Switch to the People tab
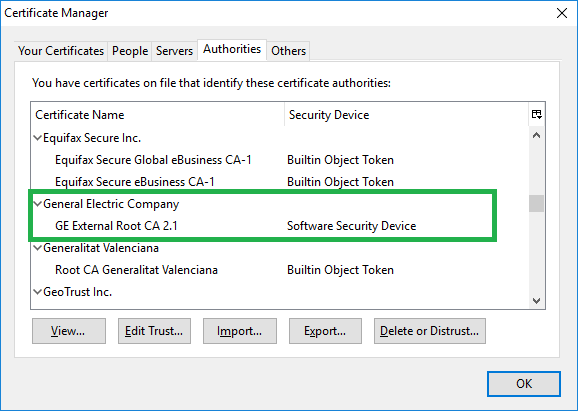This screenshot has width=578, height=411. 130,51
